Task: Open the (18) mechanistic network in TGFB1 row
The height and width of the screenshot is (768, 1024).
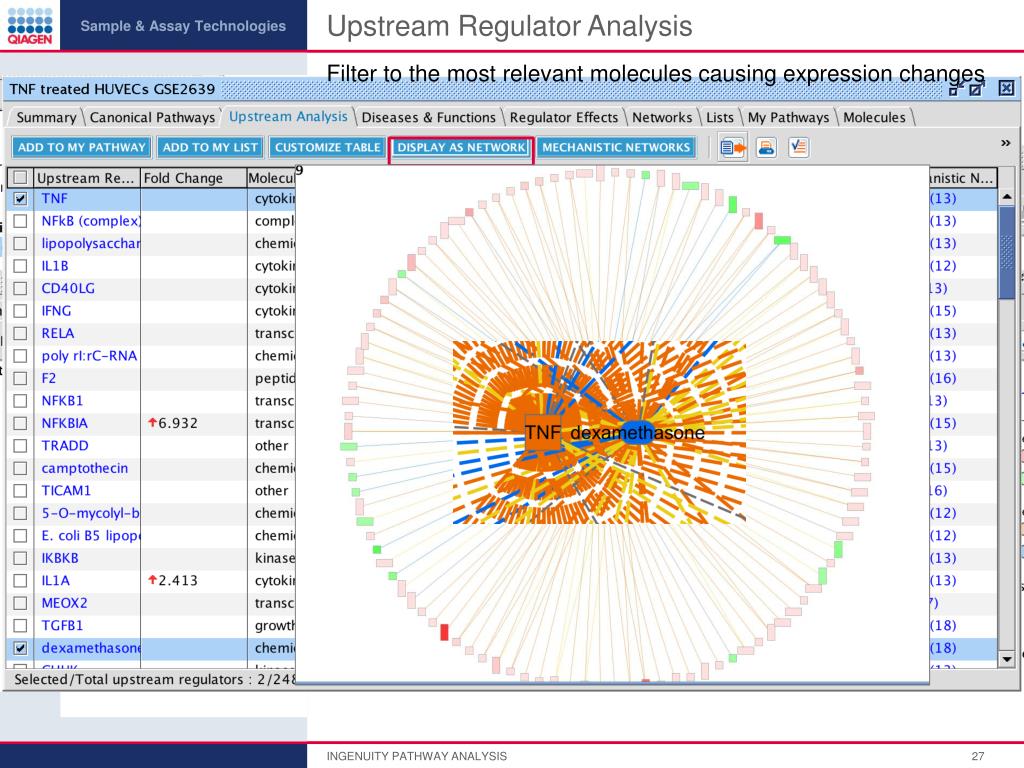Action: click(943, 626)
